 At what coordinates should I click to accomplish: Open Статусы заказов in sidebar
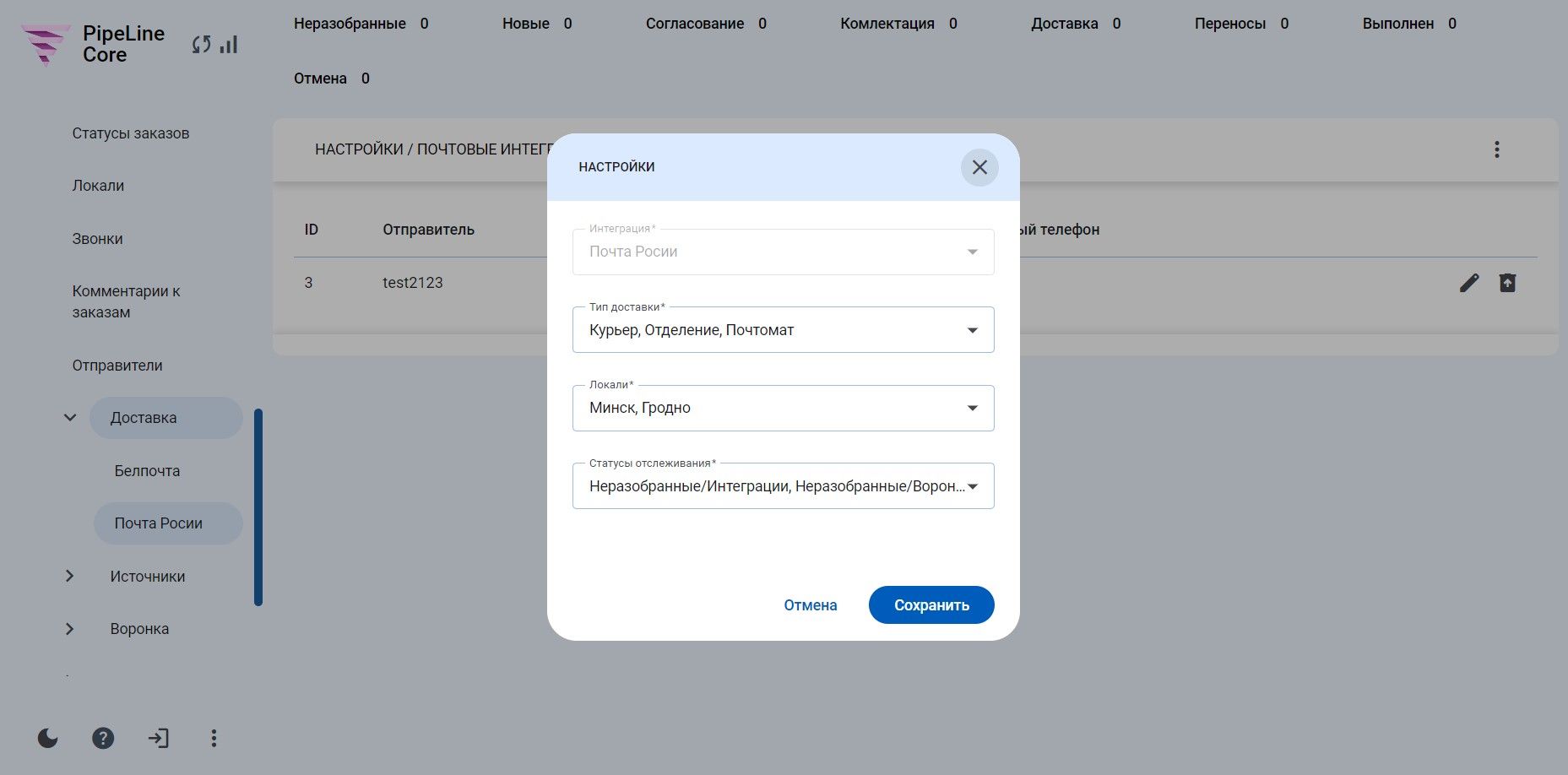pyautogui.click(x=131, y=133)
